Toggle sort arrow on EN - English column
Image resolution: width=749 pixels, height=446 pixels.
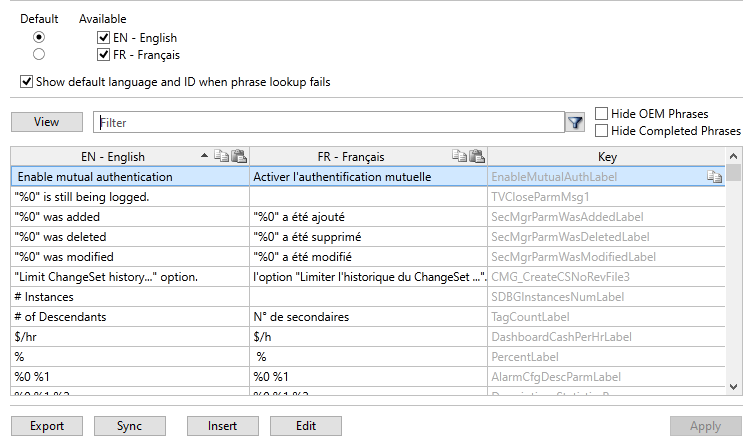204,156
